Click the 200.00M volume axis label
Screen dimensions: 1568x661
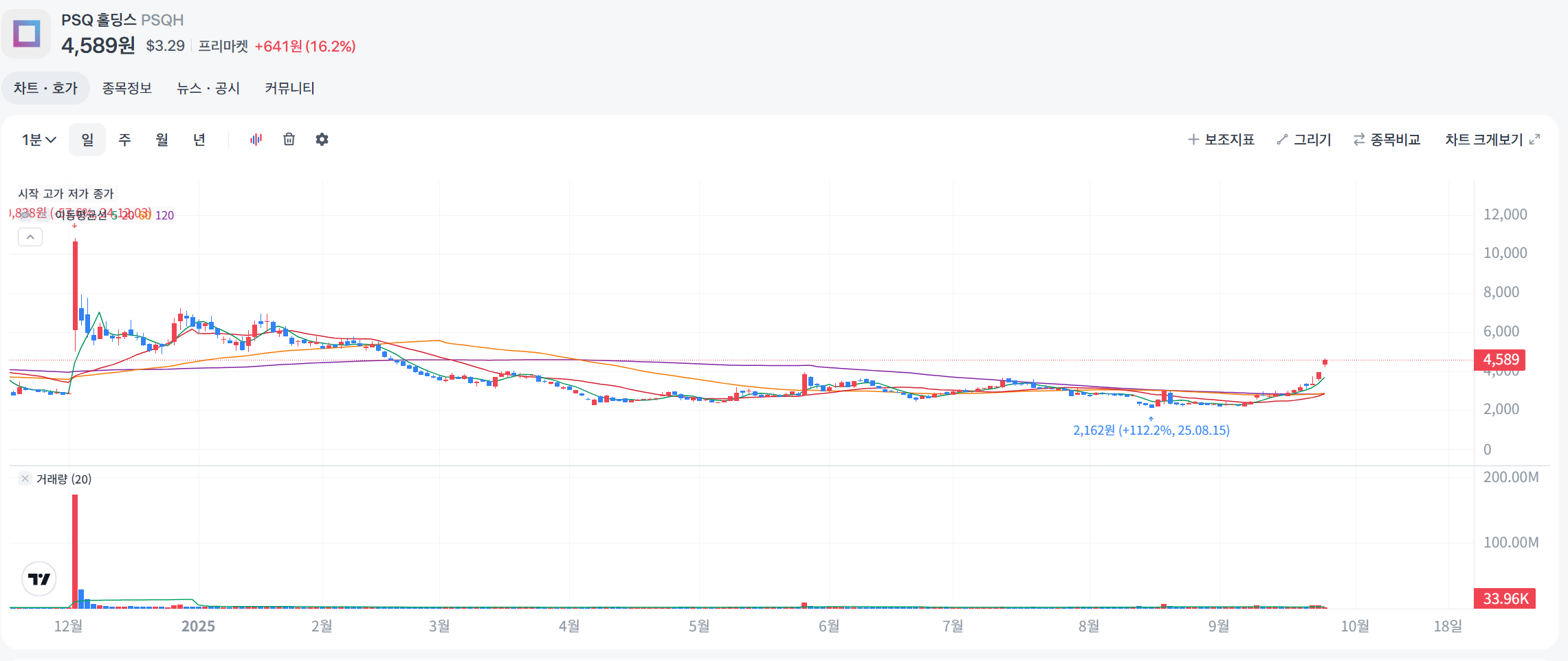(1511, 477)
